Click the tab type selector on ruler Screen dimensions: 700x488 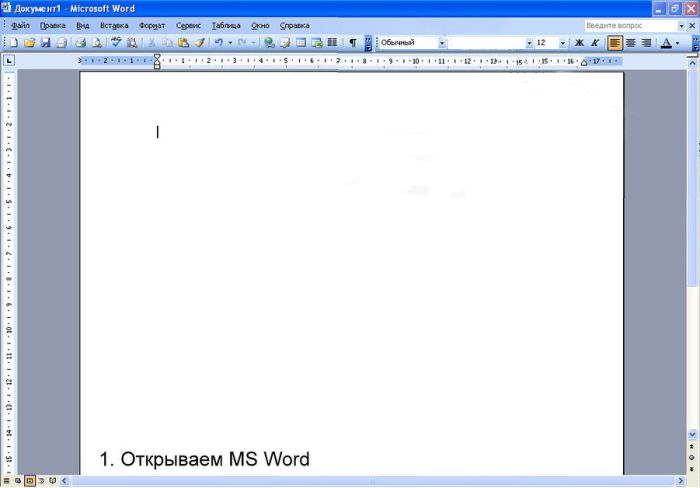click(x=9, y=61)
